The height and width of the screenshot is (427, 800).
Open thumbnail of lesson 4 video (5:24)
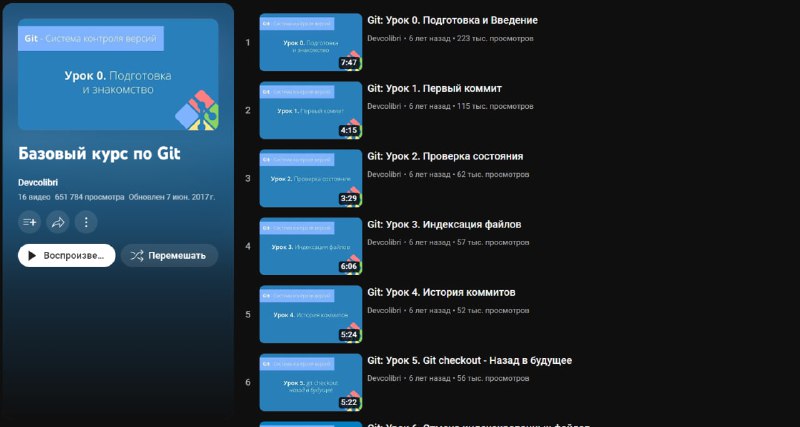coord(311,314)
